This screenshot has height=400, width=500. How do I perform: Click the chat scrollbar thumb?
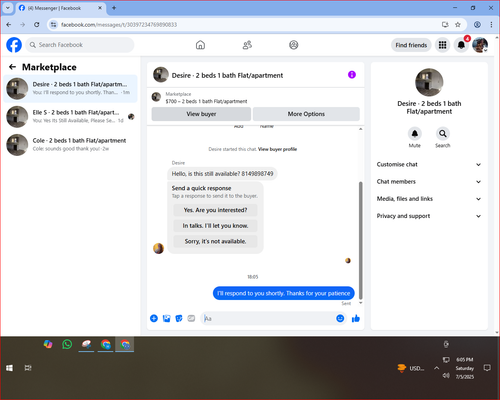point(360,240)
